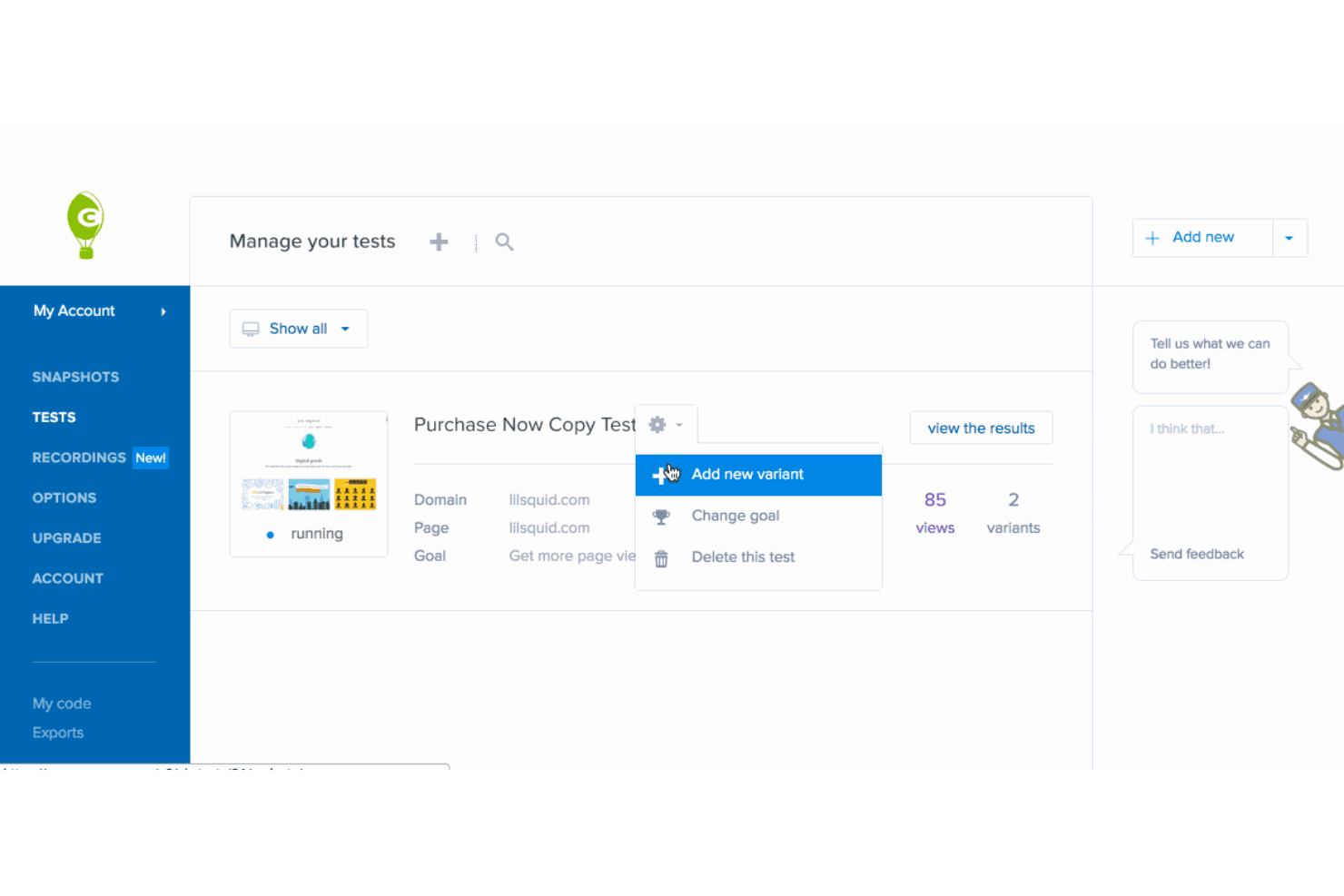
Task: Click the running status label
Action: point(317,534)
